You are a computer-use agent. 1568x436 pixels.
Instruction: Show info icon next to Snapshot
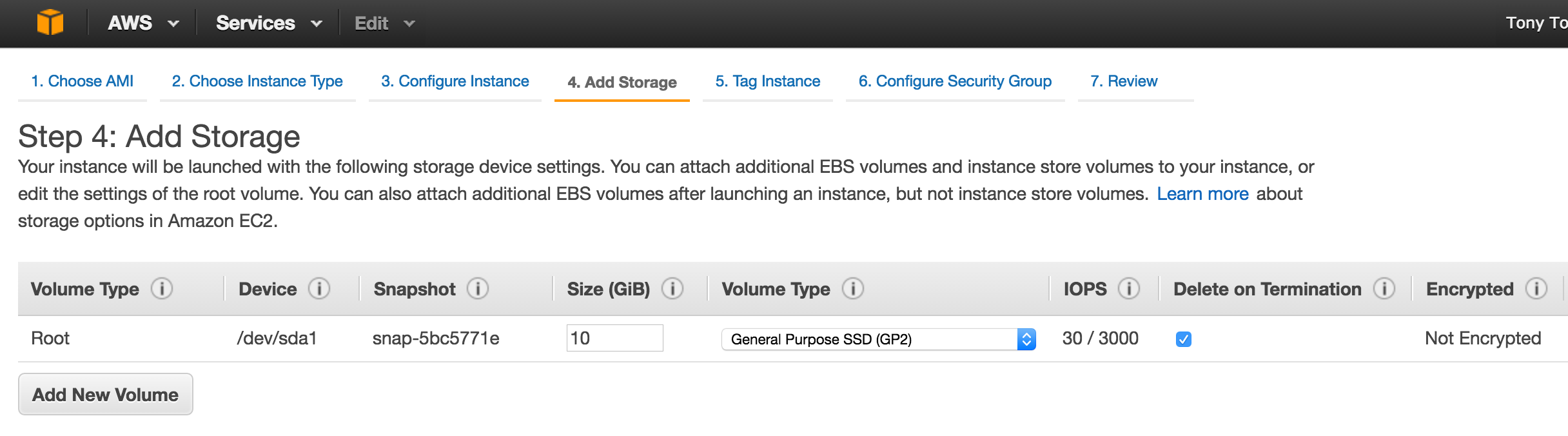pyautogui.click(x=478, y=288)
